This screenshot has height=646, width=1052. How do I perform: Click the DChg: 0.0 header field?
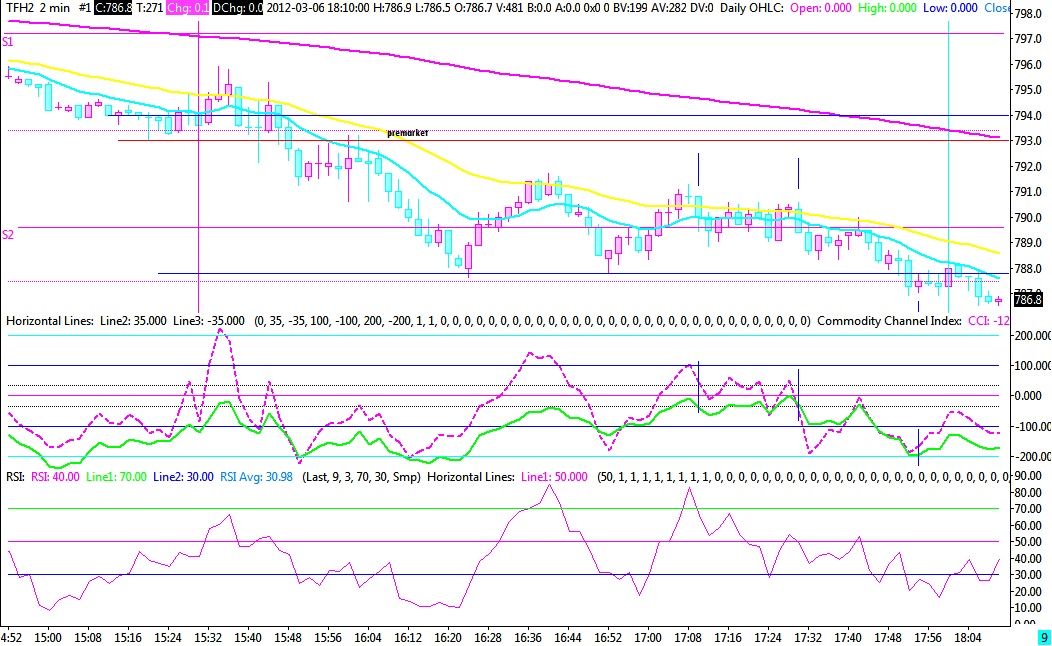click(238, 8)
